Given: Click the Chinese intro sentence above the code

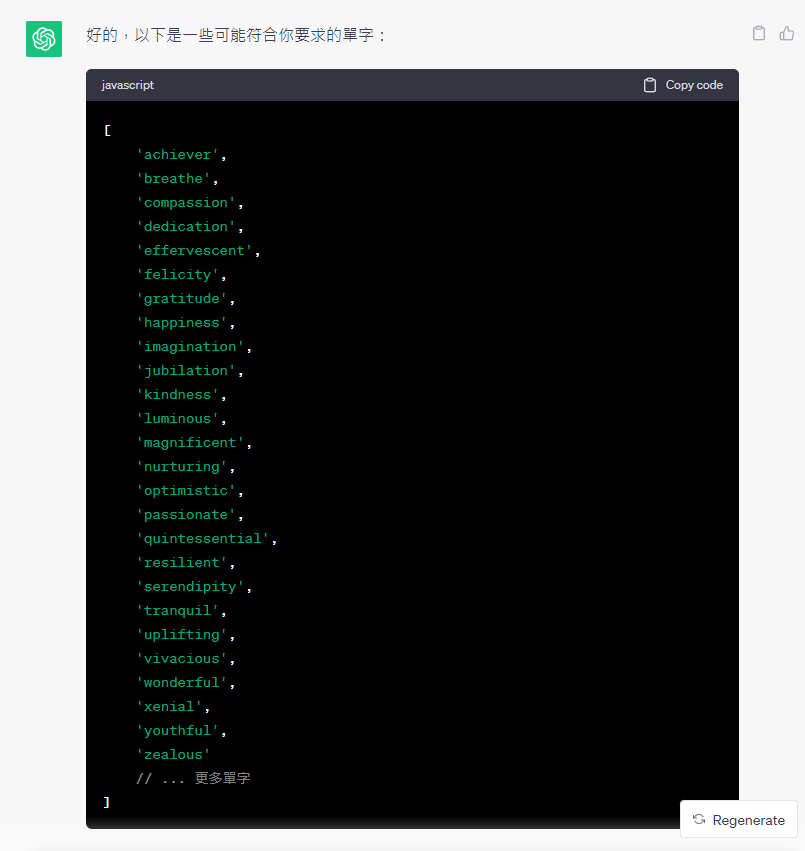Looking at the screenshot, I should click(x=235, y=35).
